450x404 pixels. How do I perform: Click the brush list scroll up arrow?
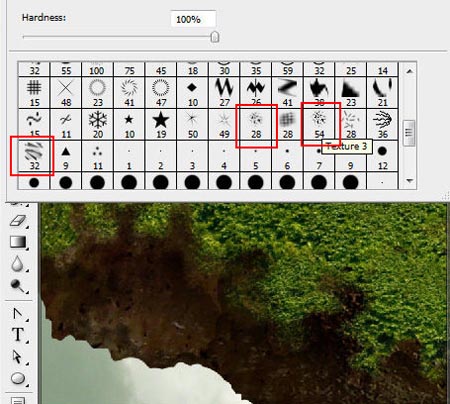pyautogui.click(x=410, y=71)
